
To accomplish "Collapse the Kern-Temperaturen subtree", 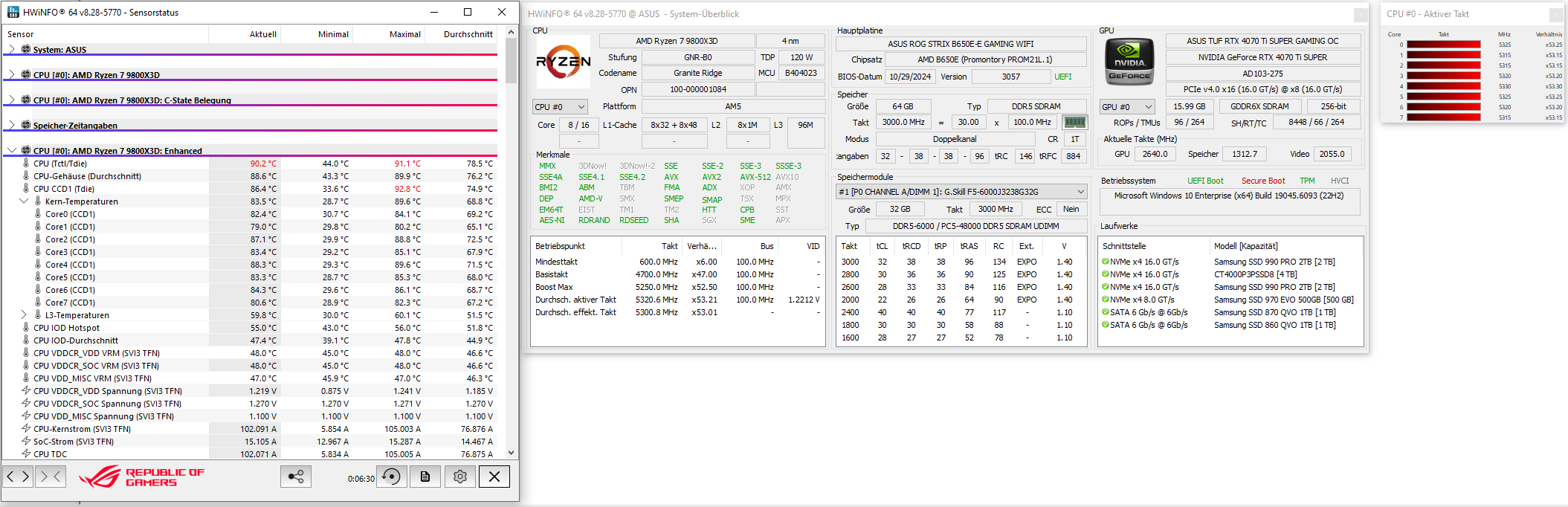I will (x=24, y=201).
